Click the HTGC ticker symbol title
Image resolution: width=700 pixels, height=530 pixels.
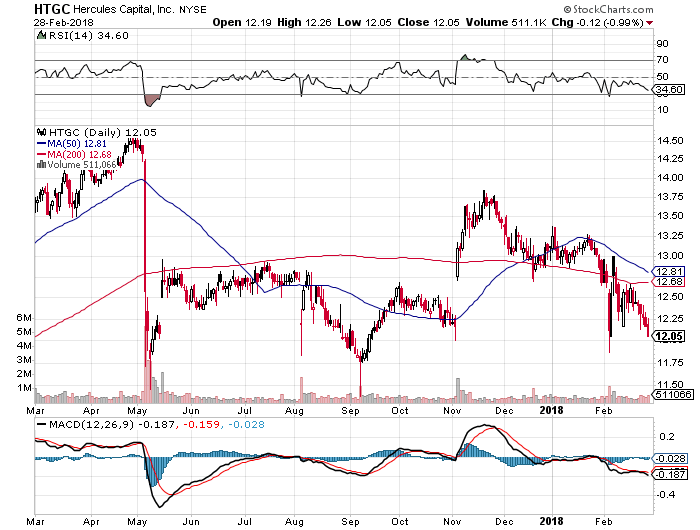click(x=52, y=9)
